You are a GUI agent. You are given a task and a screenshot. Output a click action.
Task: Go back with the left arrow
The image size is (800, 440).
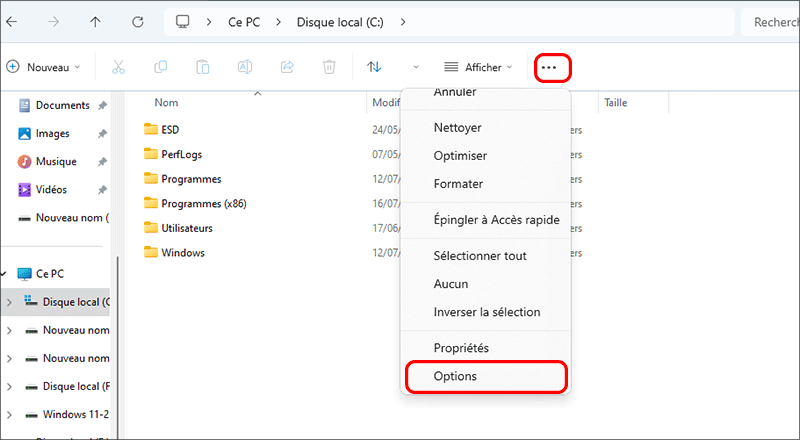click(11, 22)
